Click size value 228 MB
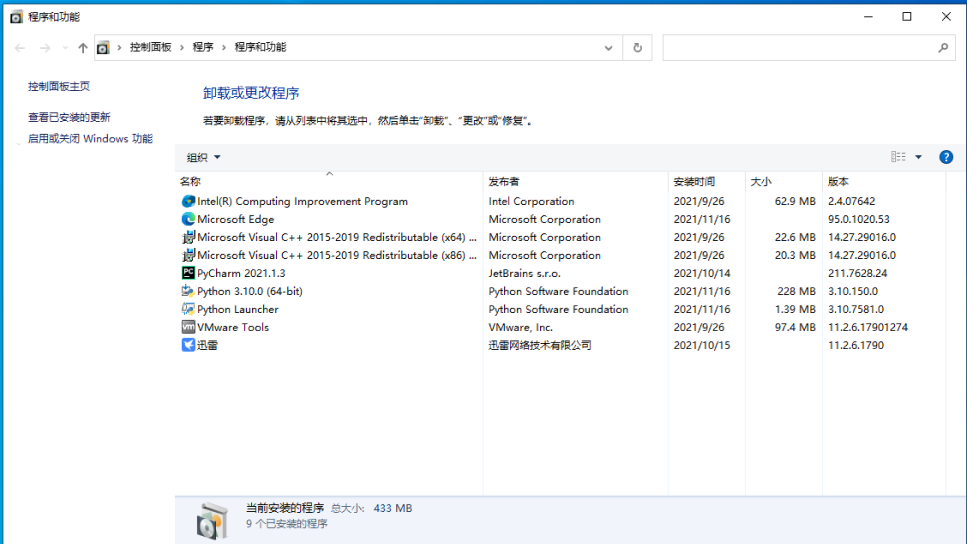Image resolution: width=967 pixels, height=544 pixels. pos(796,291)
